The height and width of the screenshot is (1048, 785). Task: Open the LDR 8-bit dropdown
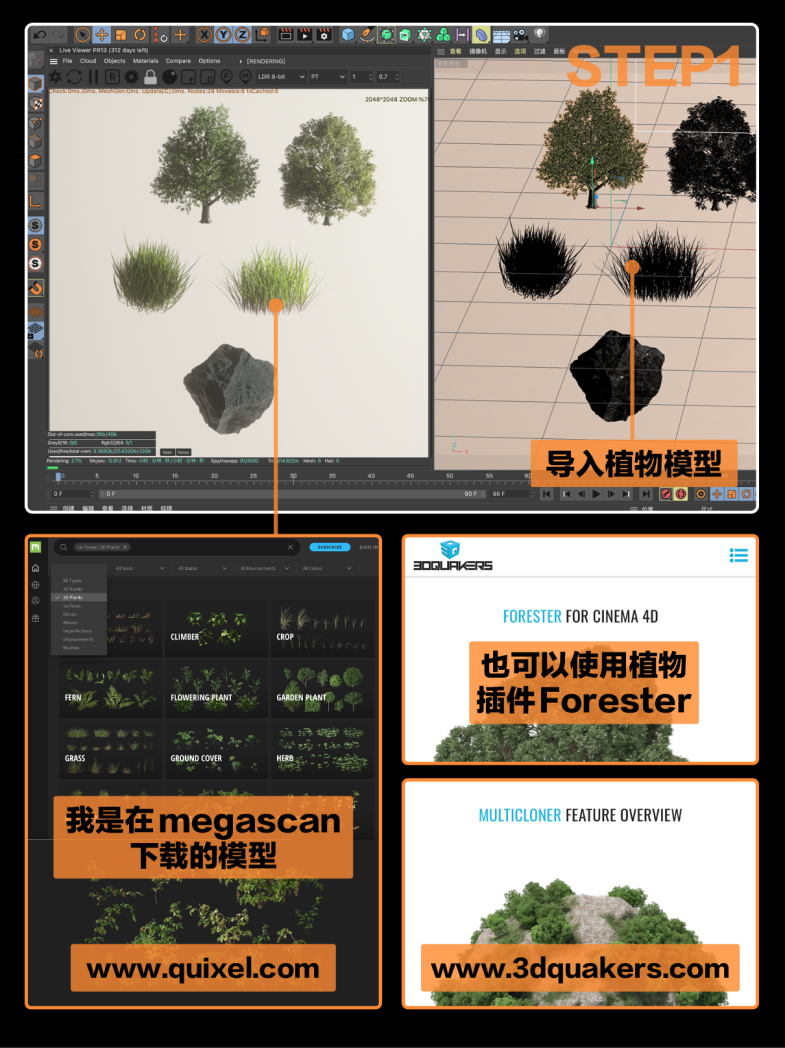point(281,77)
